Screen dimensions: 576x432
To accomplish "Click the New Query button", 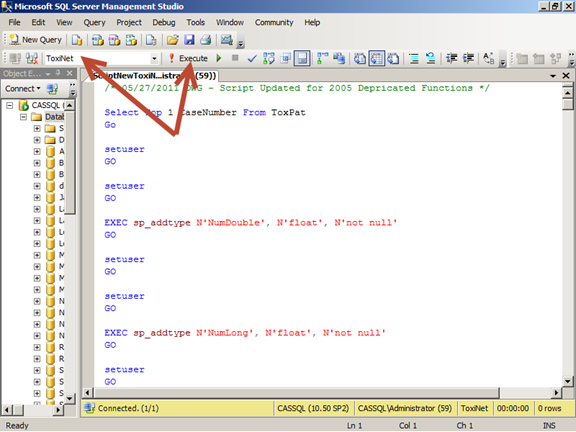I will pyautogui.click(x=36, y=40).
